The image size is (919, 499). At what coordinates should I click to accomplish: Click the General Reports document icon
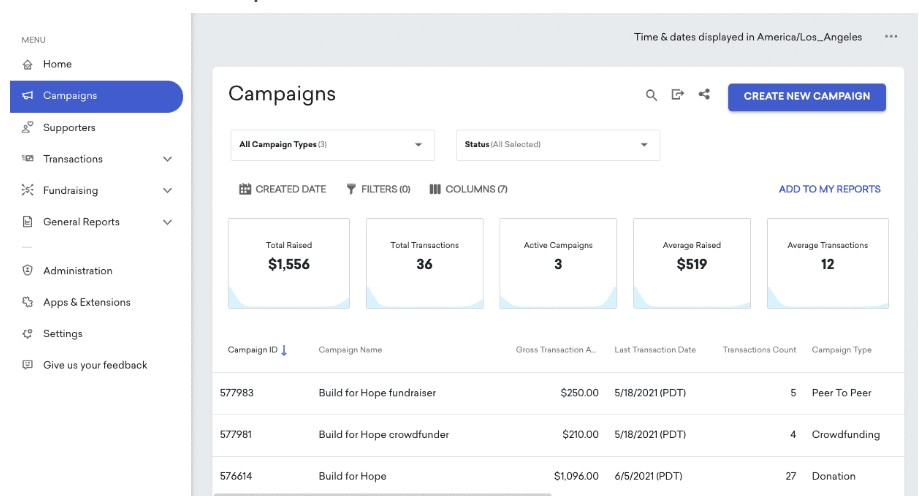coord(28,222)
